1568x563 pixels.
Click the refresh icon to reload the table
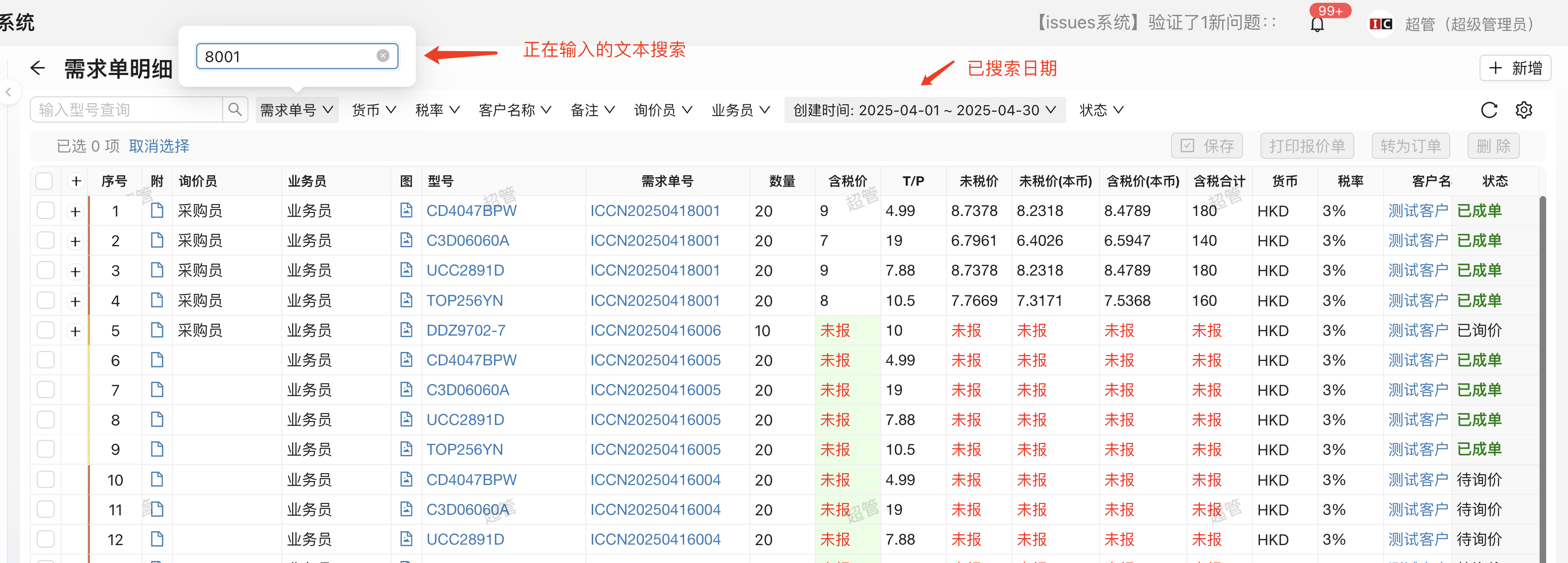1490,110
